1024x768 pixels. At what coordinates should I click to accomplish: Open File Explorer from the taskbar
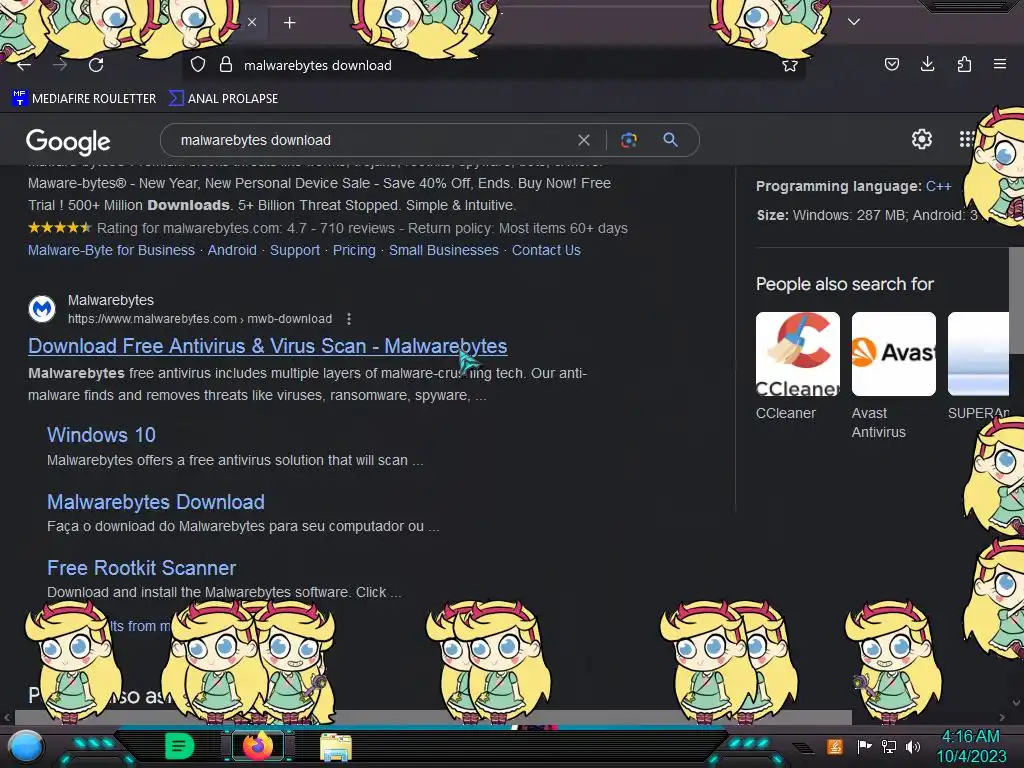tap(336, 746)
